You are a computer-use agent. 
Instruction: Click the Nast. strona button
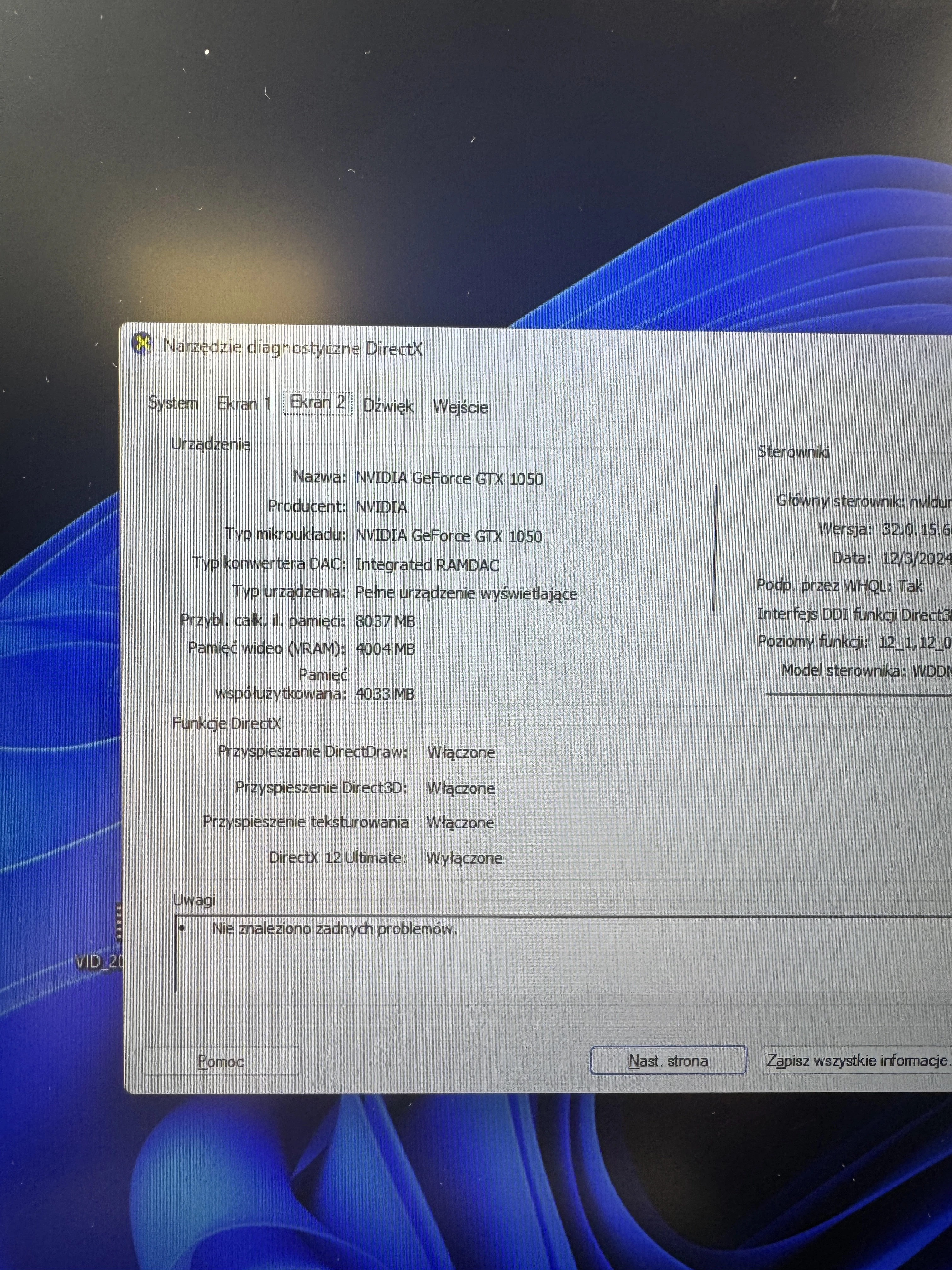[668, 1061]
